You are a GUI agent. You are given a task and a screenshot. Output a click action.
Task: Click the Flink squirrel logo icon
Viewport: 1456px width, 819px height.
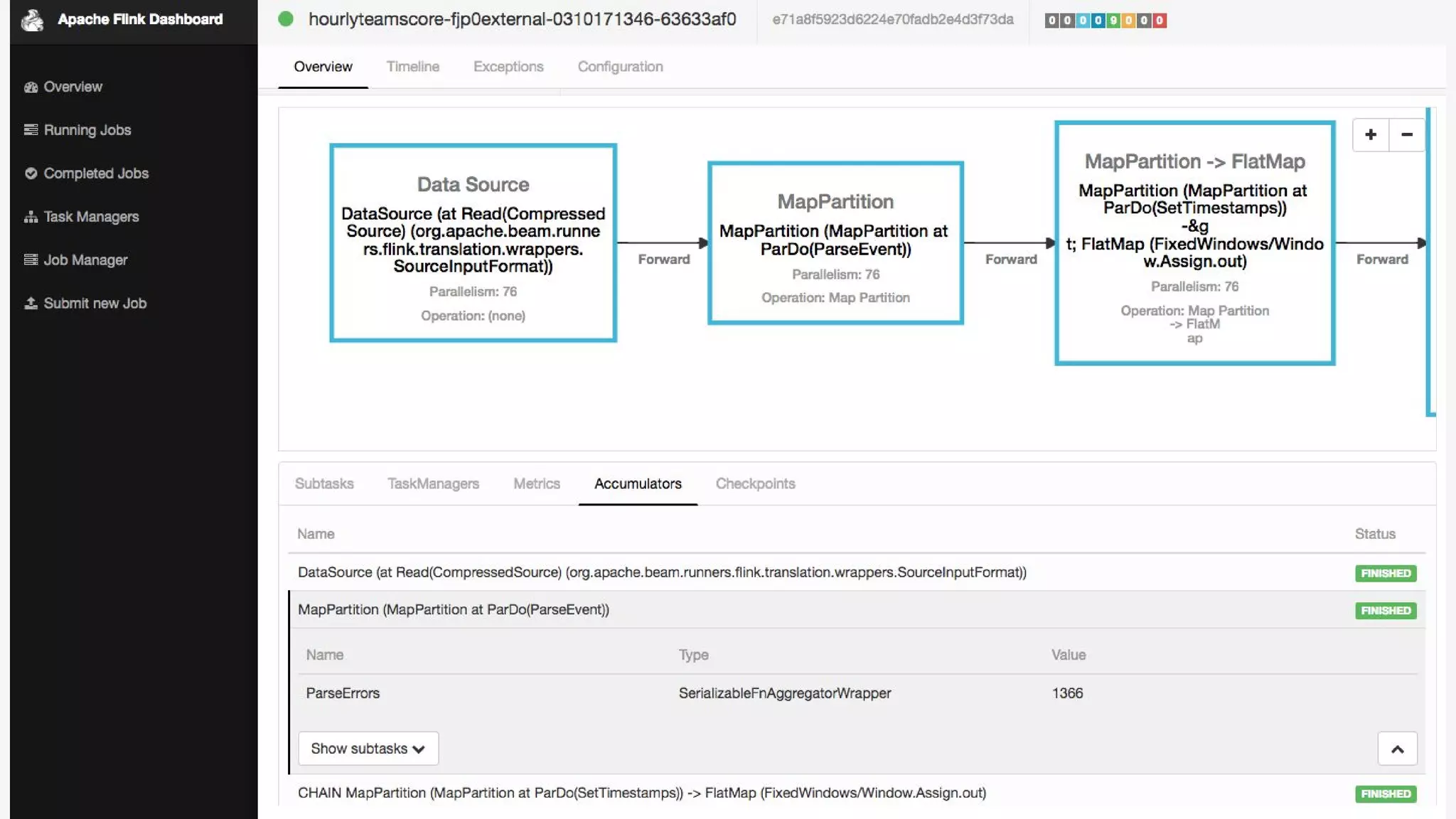click(x=32, y=20)
